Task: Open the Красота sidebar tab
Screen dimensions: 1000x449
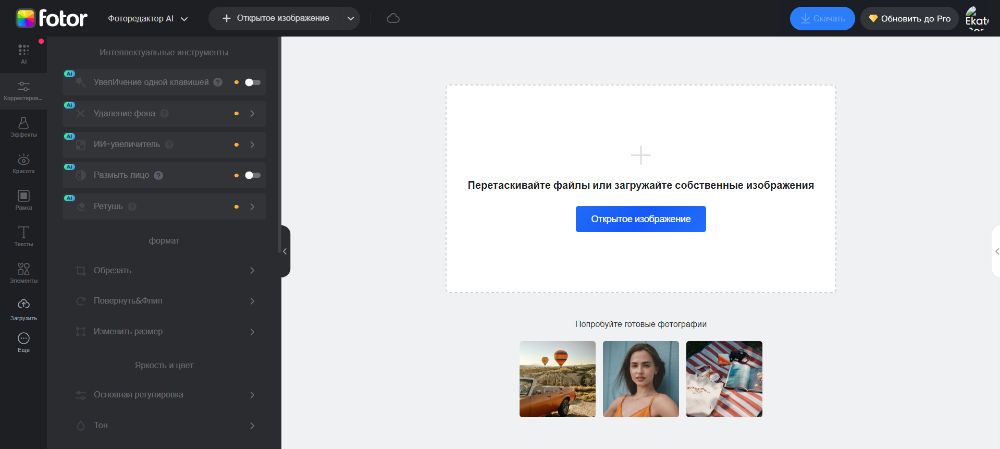Action: (24, 163)
